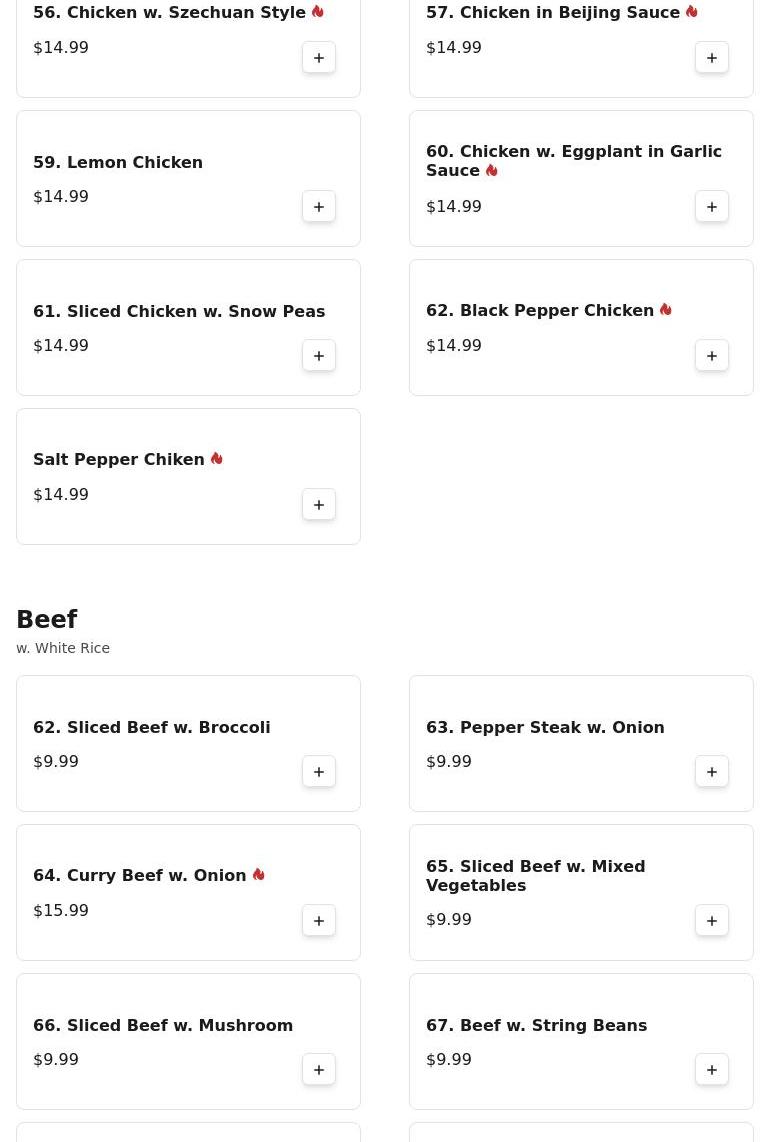Add Chicken w. Szechuan Style to cart
The height and width of the screenshot is (1142, 770).
pos(319,58)
